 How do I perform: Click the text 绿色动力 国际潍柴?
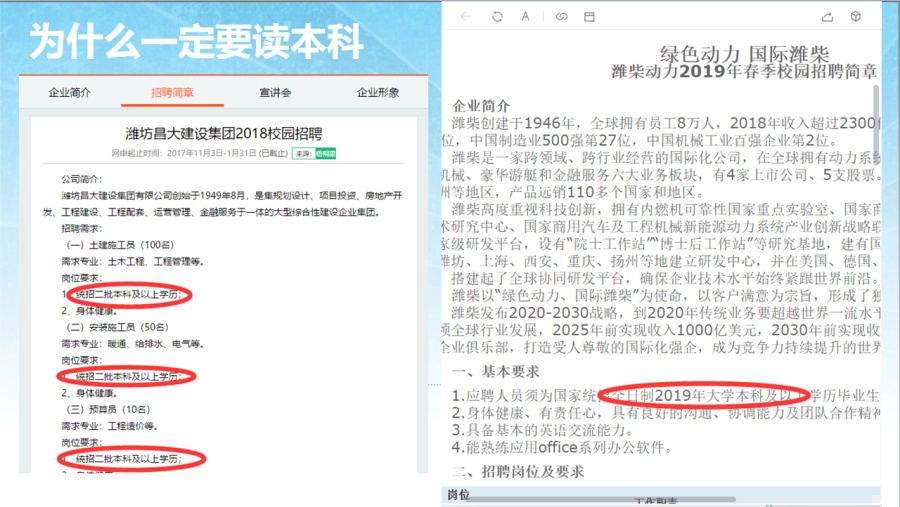tap(744, 54)
